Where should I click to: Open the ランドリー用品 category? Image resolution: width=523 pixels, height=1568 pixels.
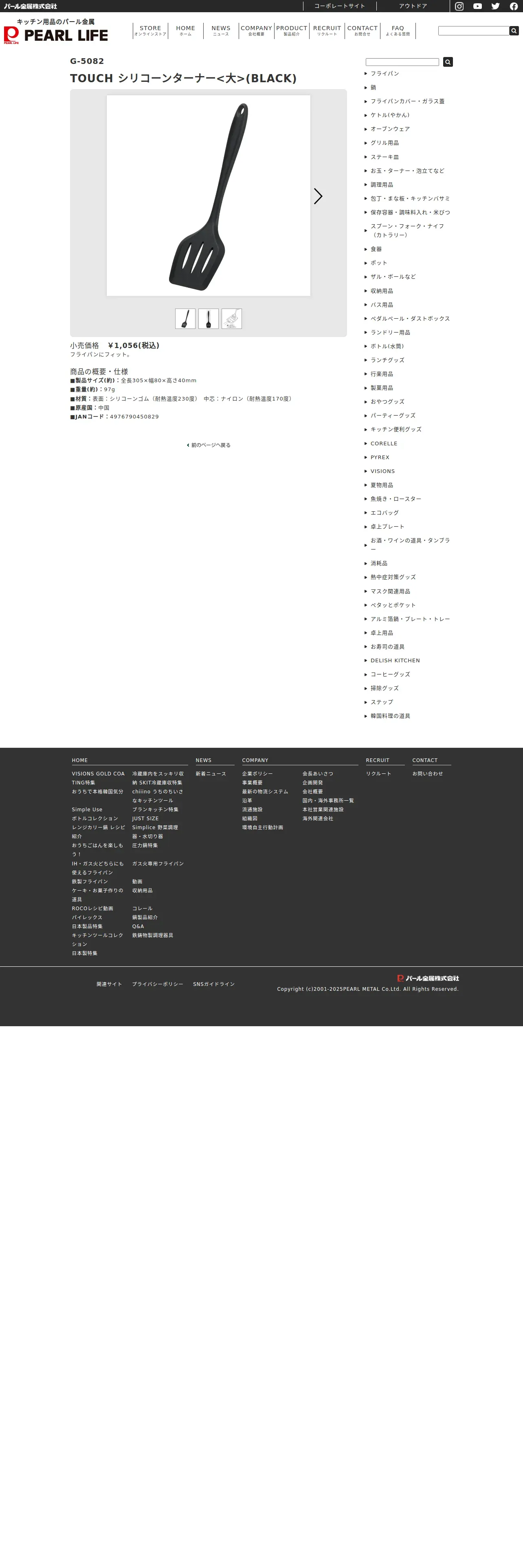[x=390, y=332]
